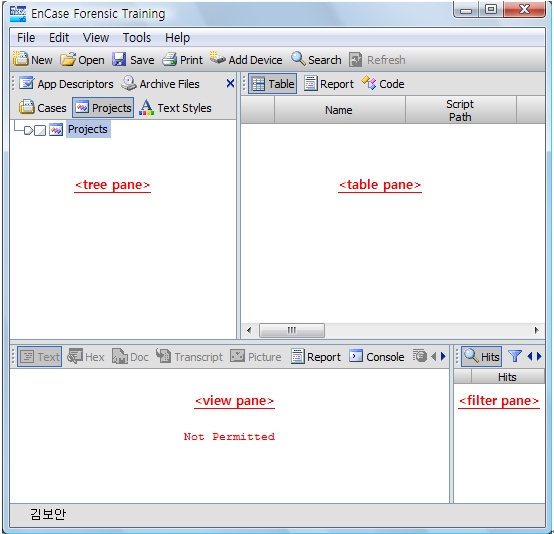Open a file with the Open icon
The width and height of the screenshot is (554, 534).
click(x=68, y=59)
